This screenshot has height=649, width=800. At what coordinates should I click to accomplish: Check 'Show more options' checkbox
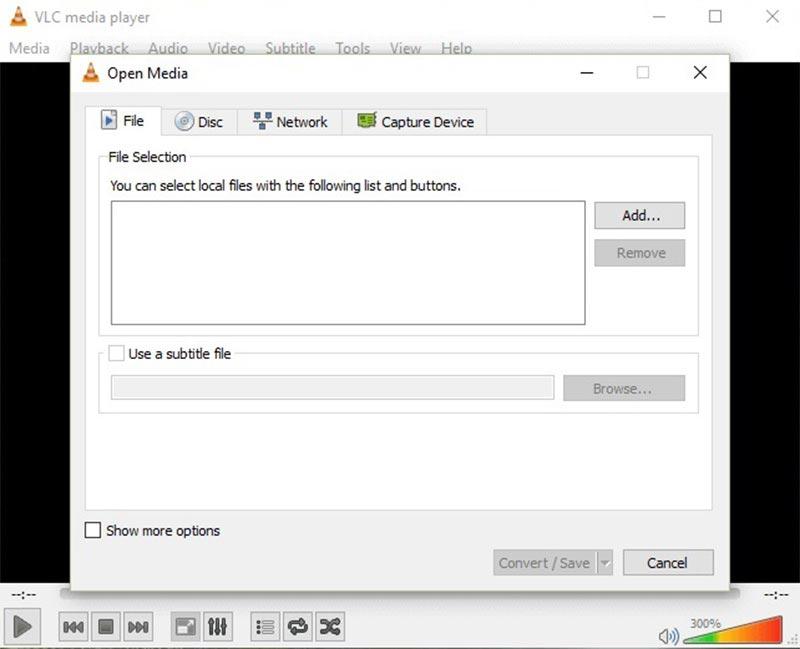(93, 531)
